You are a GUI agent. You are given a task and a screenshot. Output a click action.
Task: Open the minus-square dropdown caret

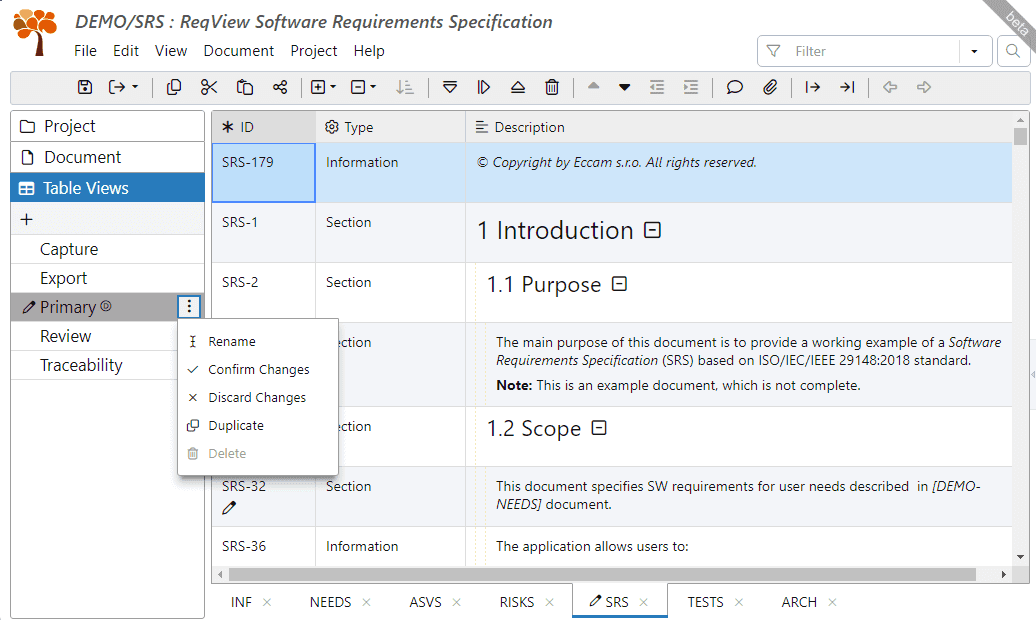coord(373,87)
